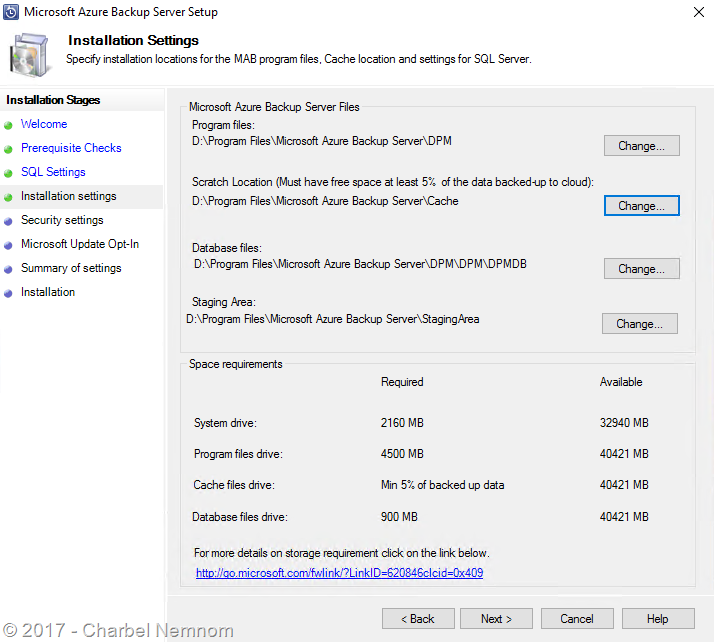Screen dimensions: 714x642
Task: Click the Azure Backup title bar icon
Action: tap(11, 12)
